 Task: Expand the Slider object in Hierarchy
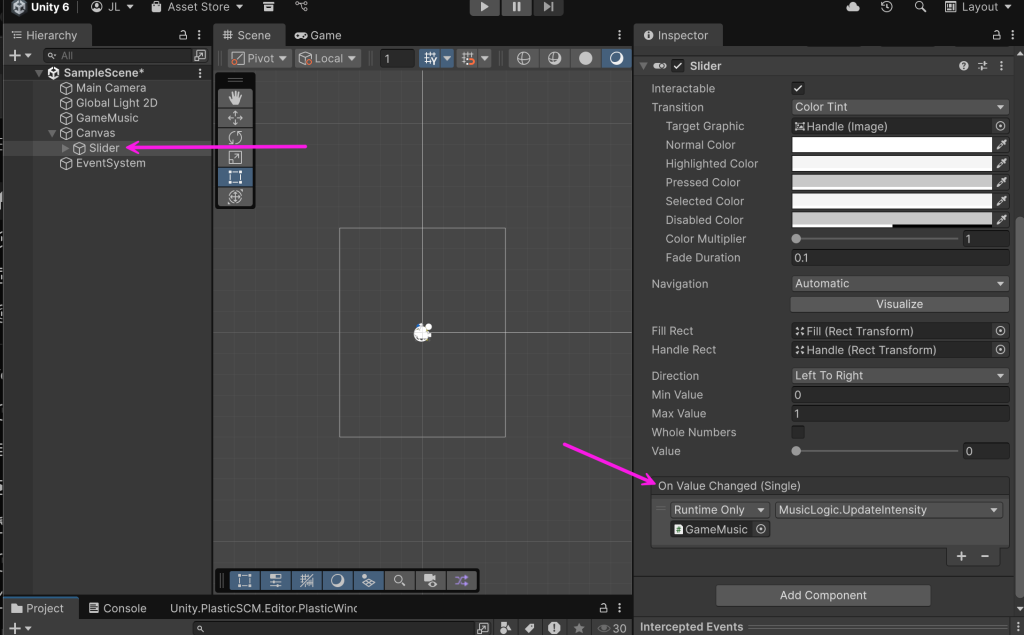(x=66, y=148)
